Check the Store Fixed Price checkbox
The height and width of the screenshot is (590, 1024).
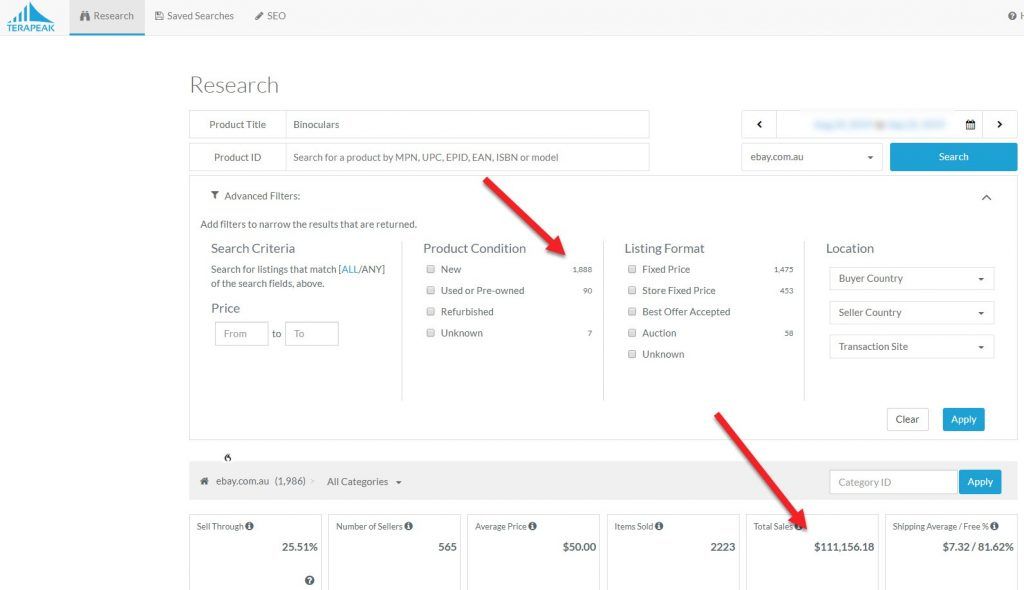click(x=632, y=290)
